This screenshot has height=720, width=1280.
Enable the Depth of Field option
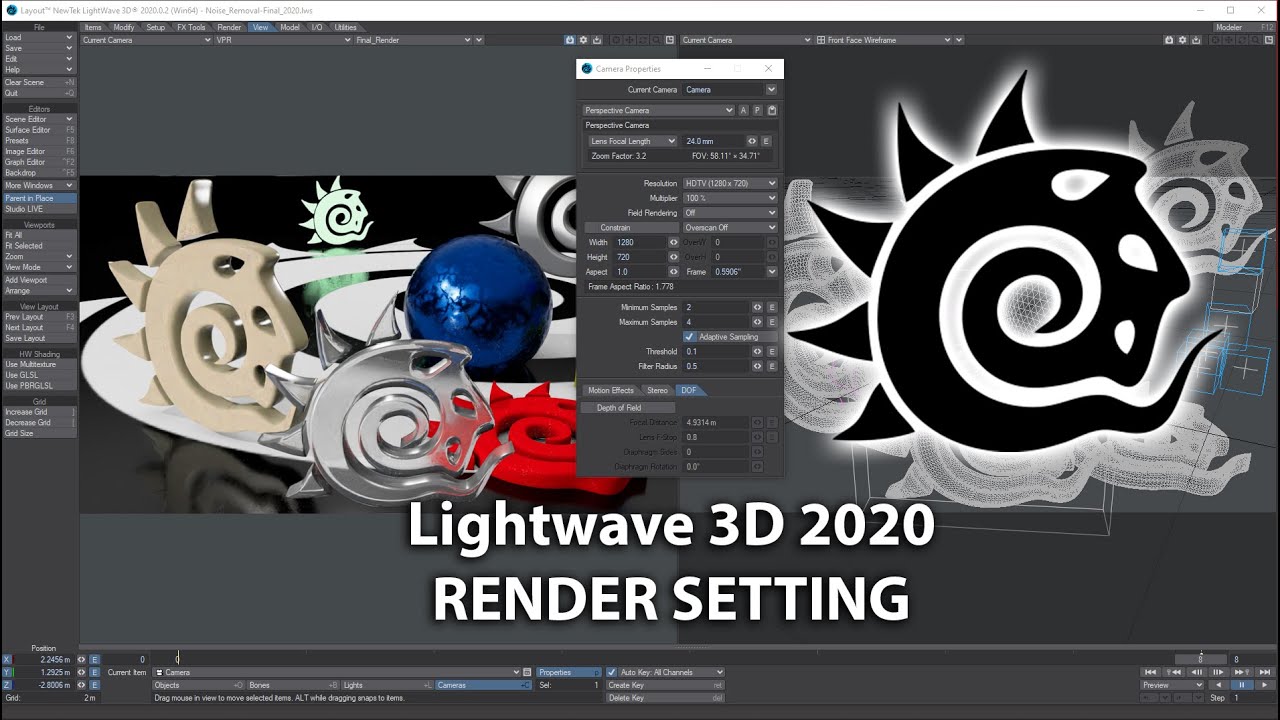pos(628,408)
